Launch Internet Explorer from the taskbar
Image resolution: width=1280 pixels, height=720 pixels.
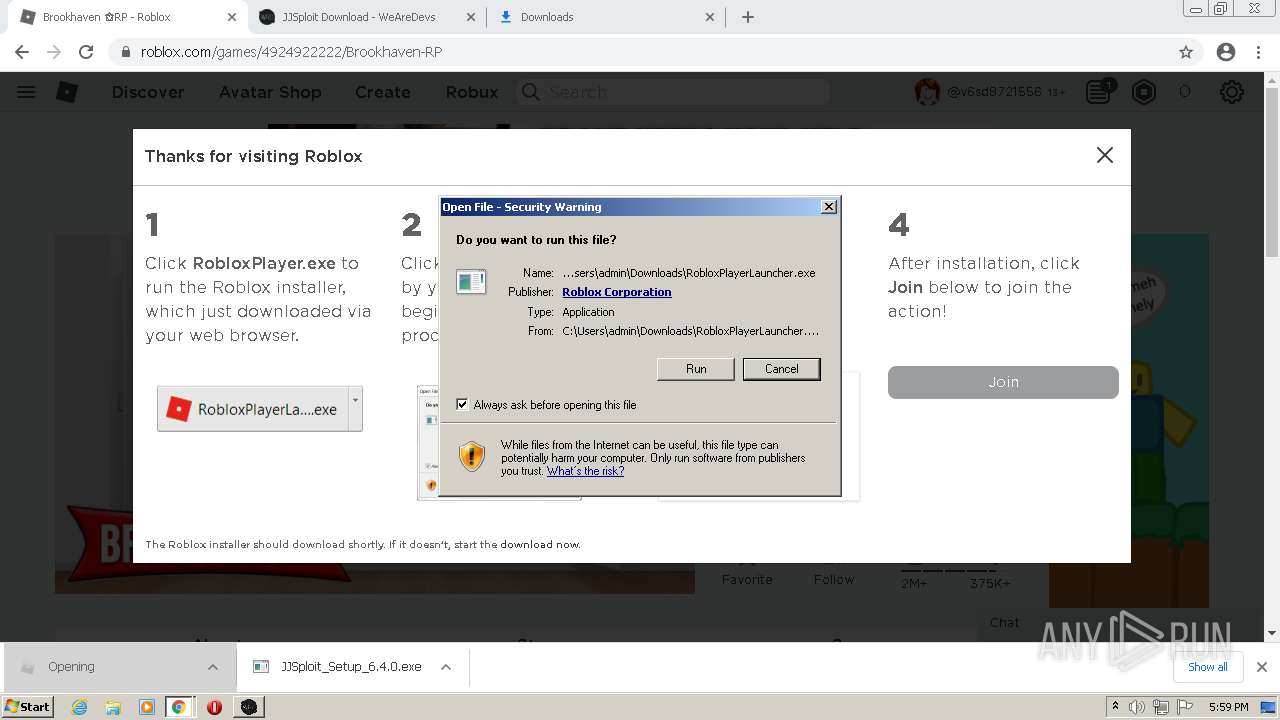tap(79, 707)
